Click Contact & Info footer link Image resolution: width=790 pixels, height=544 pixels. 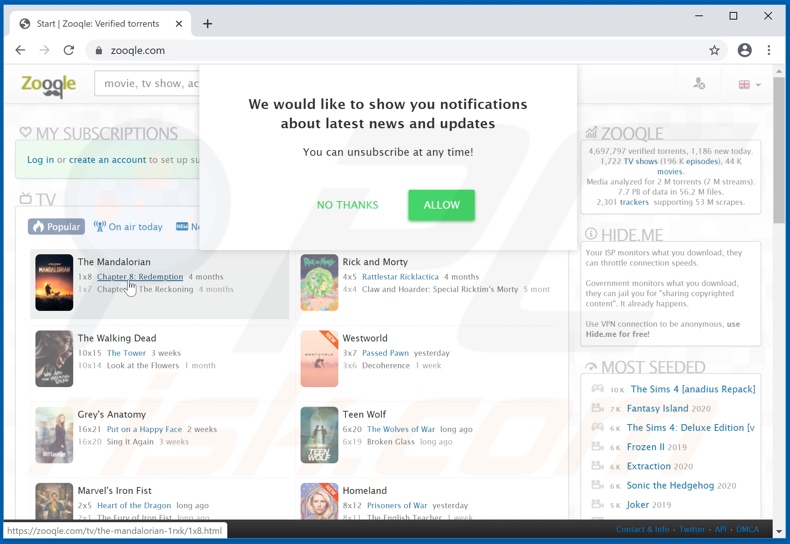643,529
